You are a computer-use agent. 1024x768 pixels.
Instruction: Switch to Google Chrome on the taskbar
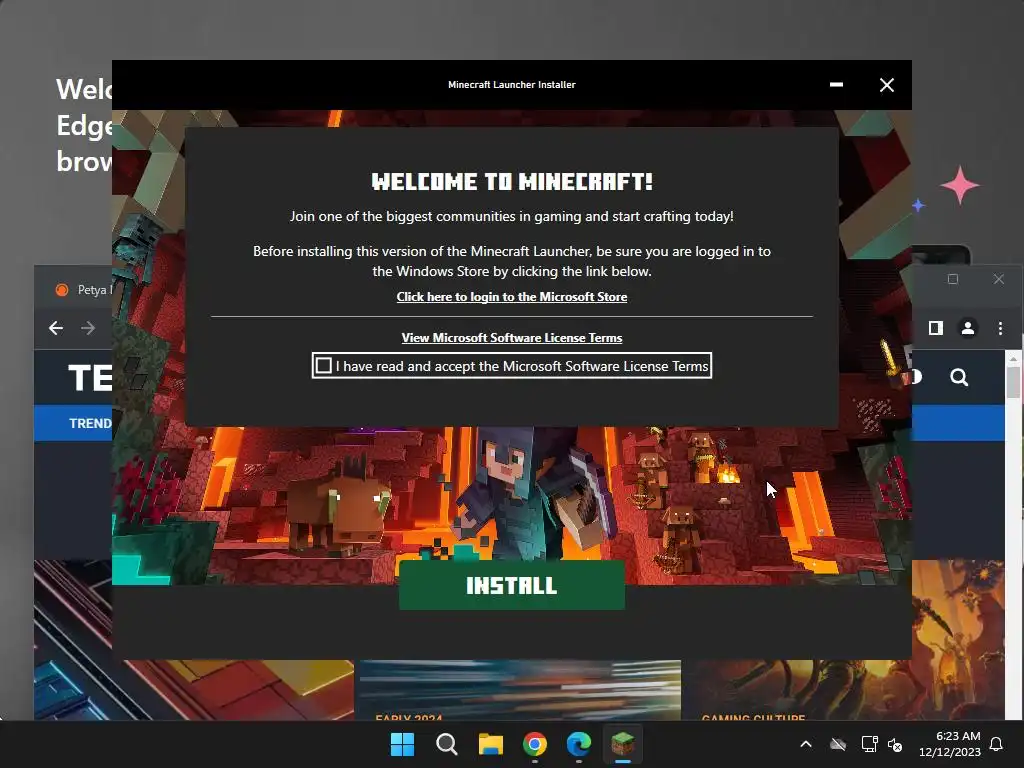point(535,744)
